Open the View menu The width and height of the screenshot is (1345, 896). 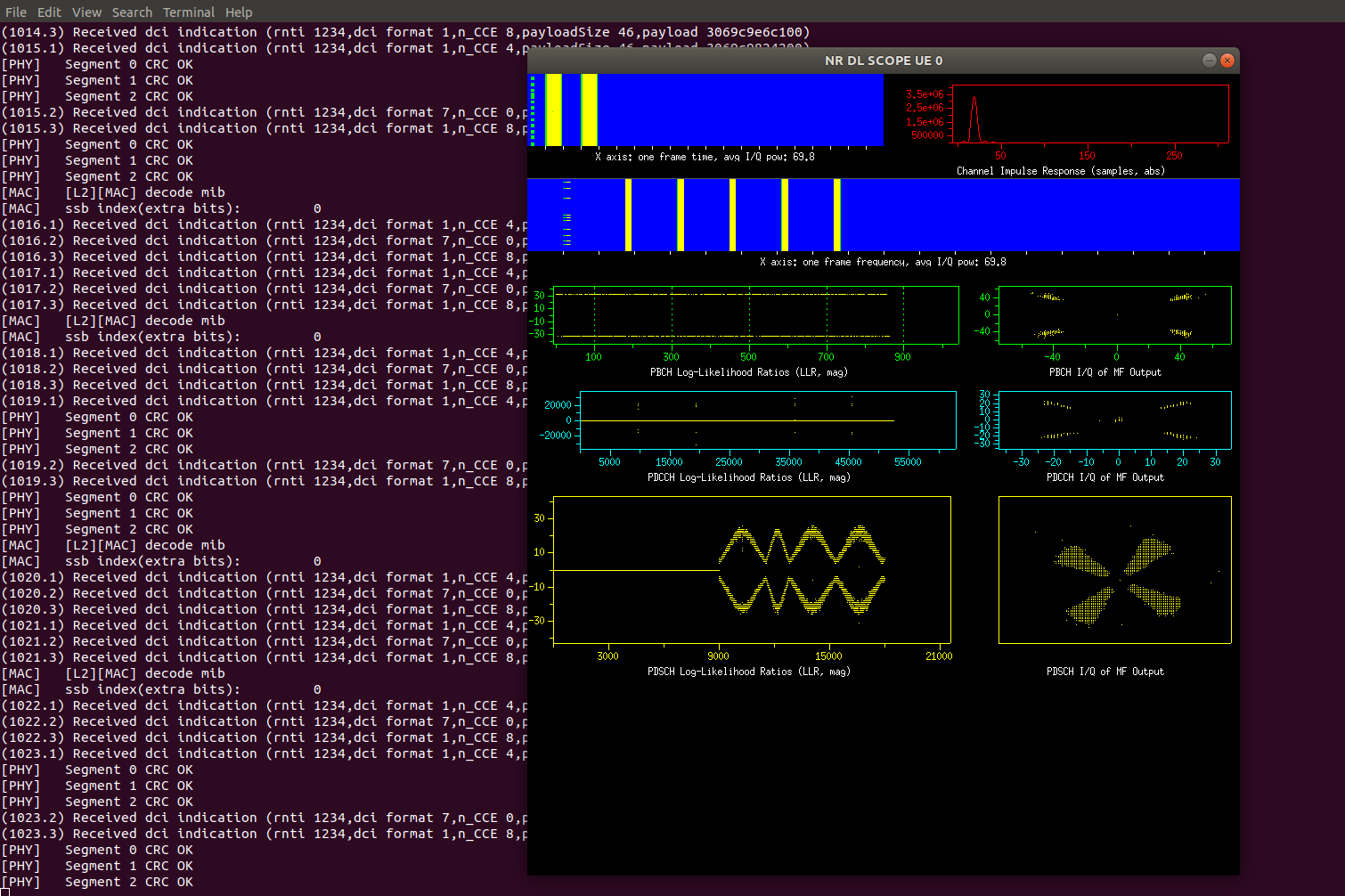click(86, 12)
